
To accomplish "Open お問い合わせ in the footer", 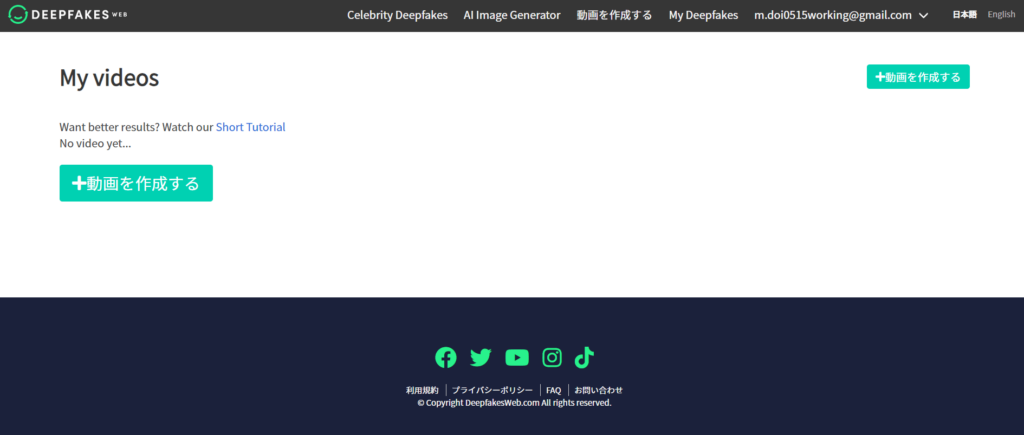I will click(x=599, y=390).
